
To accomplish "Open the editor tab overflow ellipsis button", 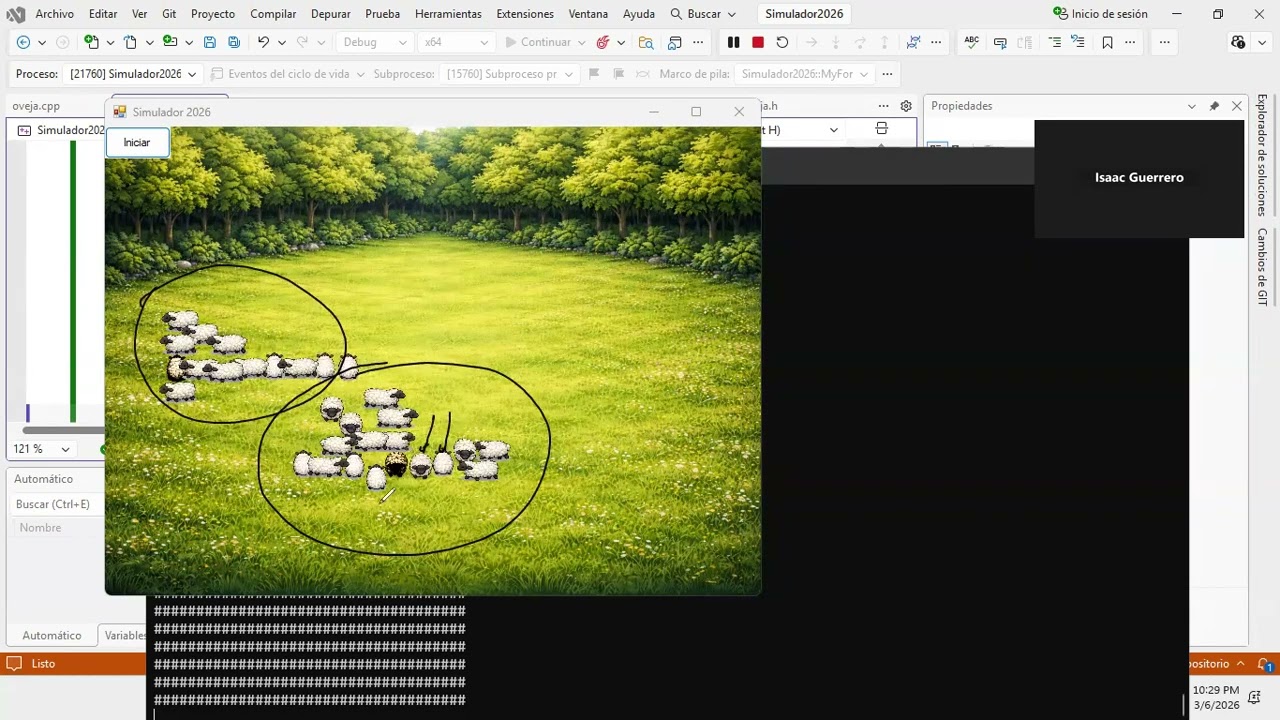I will [883, 106].
